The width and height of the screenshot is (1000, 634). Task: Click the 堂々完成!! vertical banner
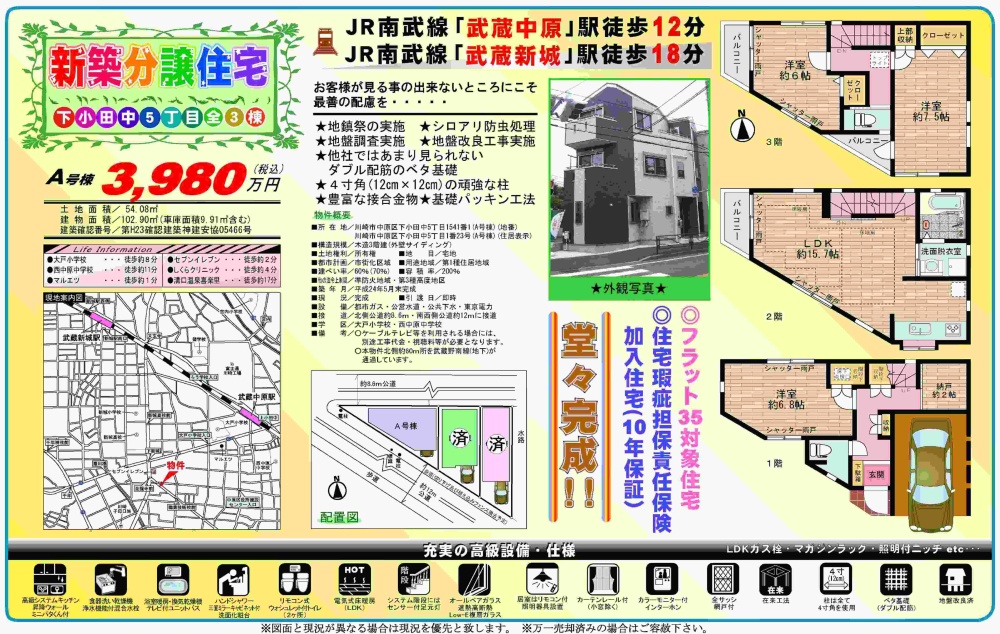(579, 415)
